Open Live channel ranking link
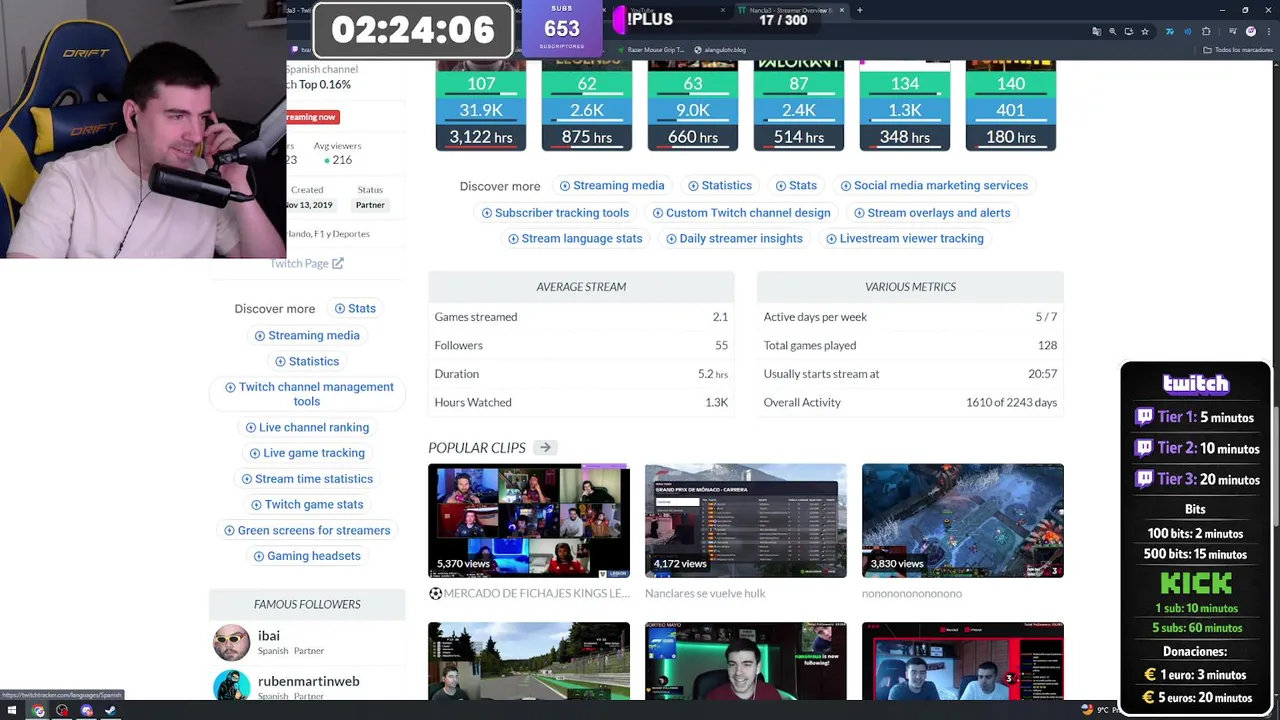Screen dimensions: 1280x720 pyautogui.click(x=307, y=427)
